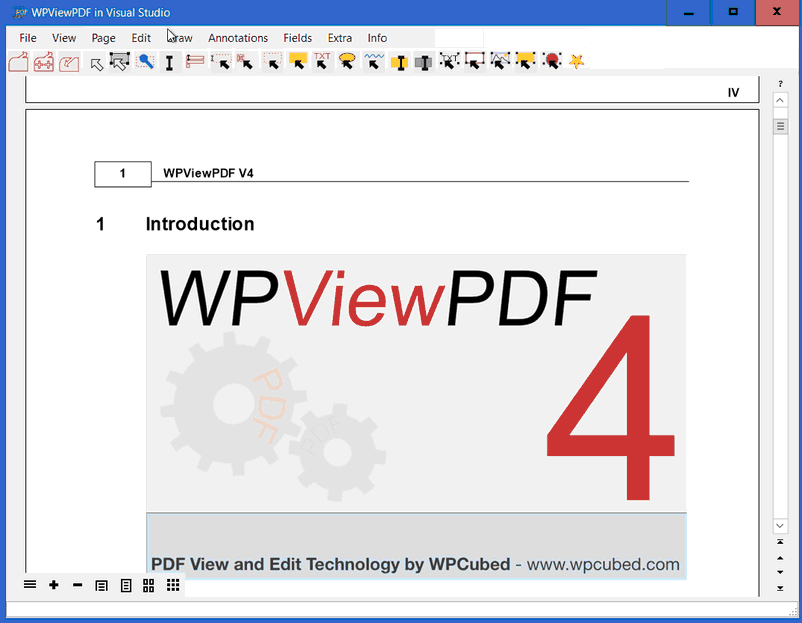The width and height of the screenshot is (802, 623).
Task: Activate the blue magnifier zoom tool
Action: 145,61
